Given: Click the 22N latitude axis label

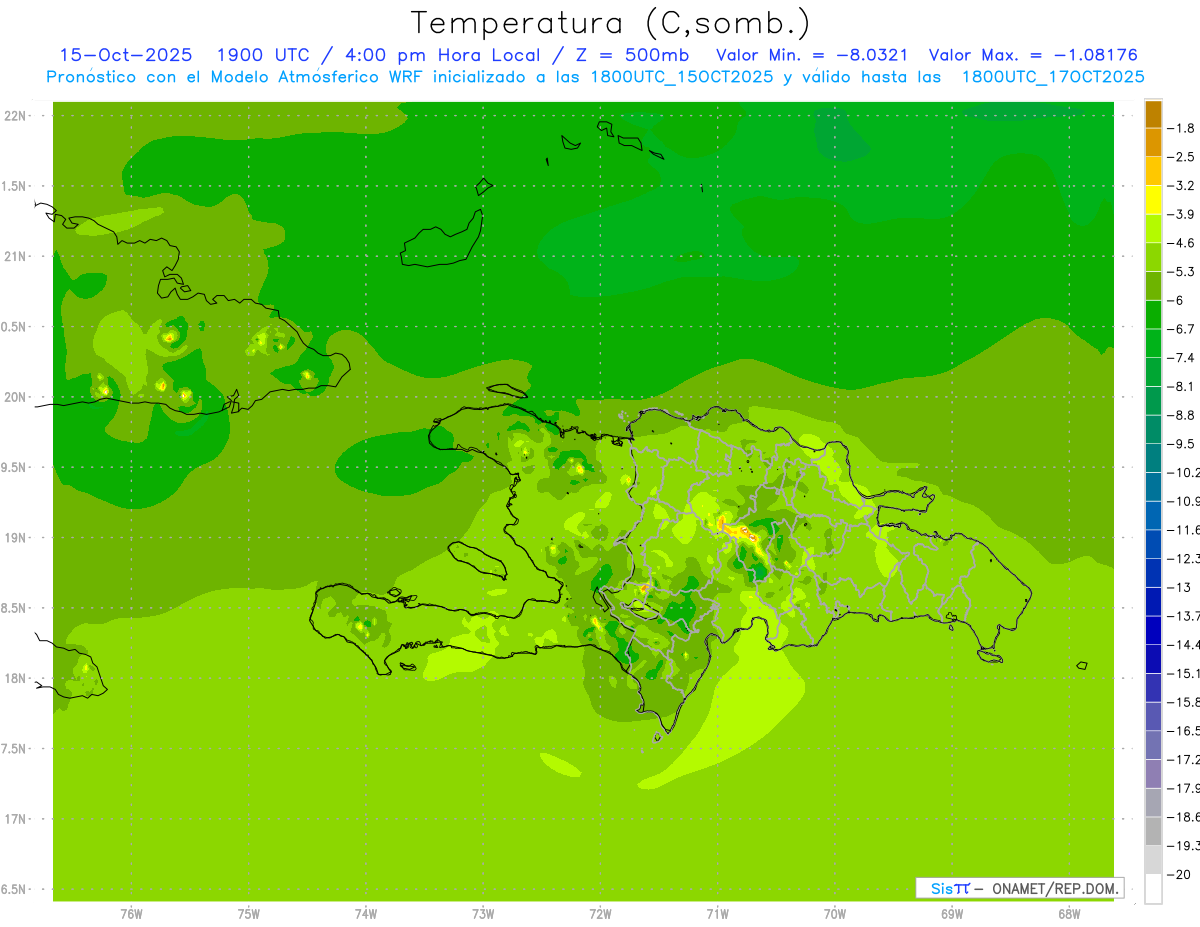Looking at the screenshot, I should [x=17, y=115].
